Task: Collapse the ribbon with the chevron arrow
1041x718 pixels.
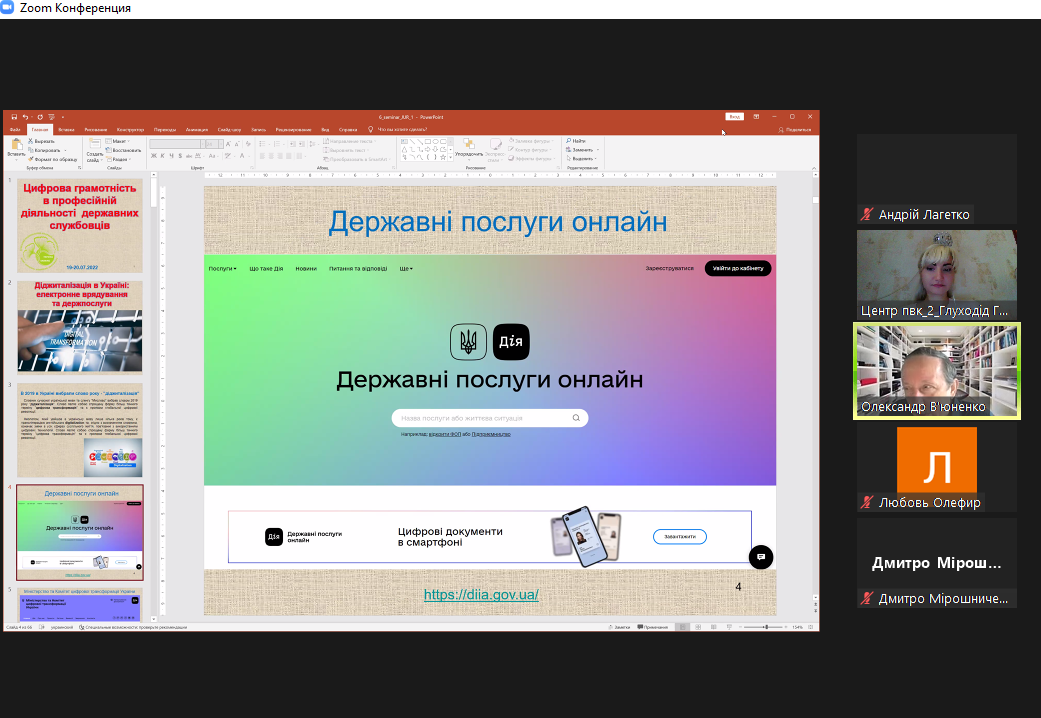Action: click(814, 168)
